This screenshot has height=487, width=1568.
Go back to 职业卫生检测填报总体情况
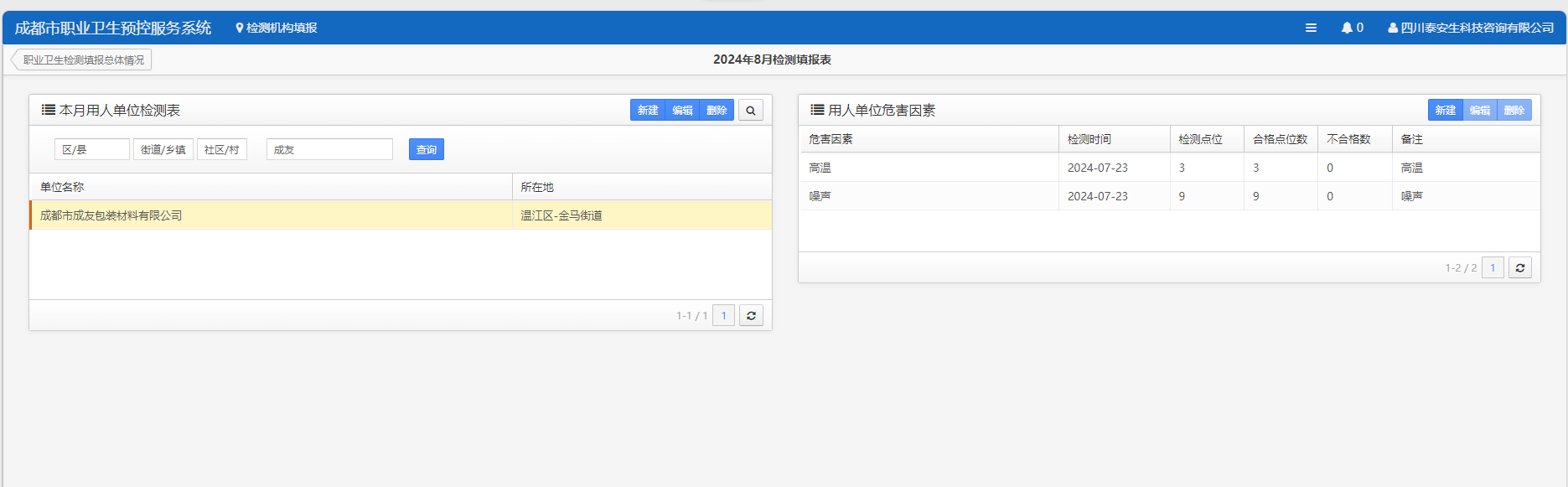coord(82,60)
